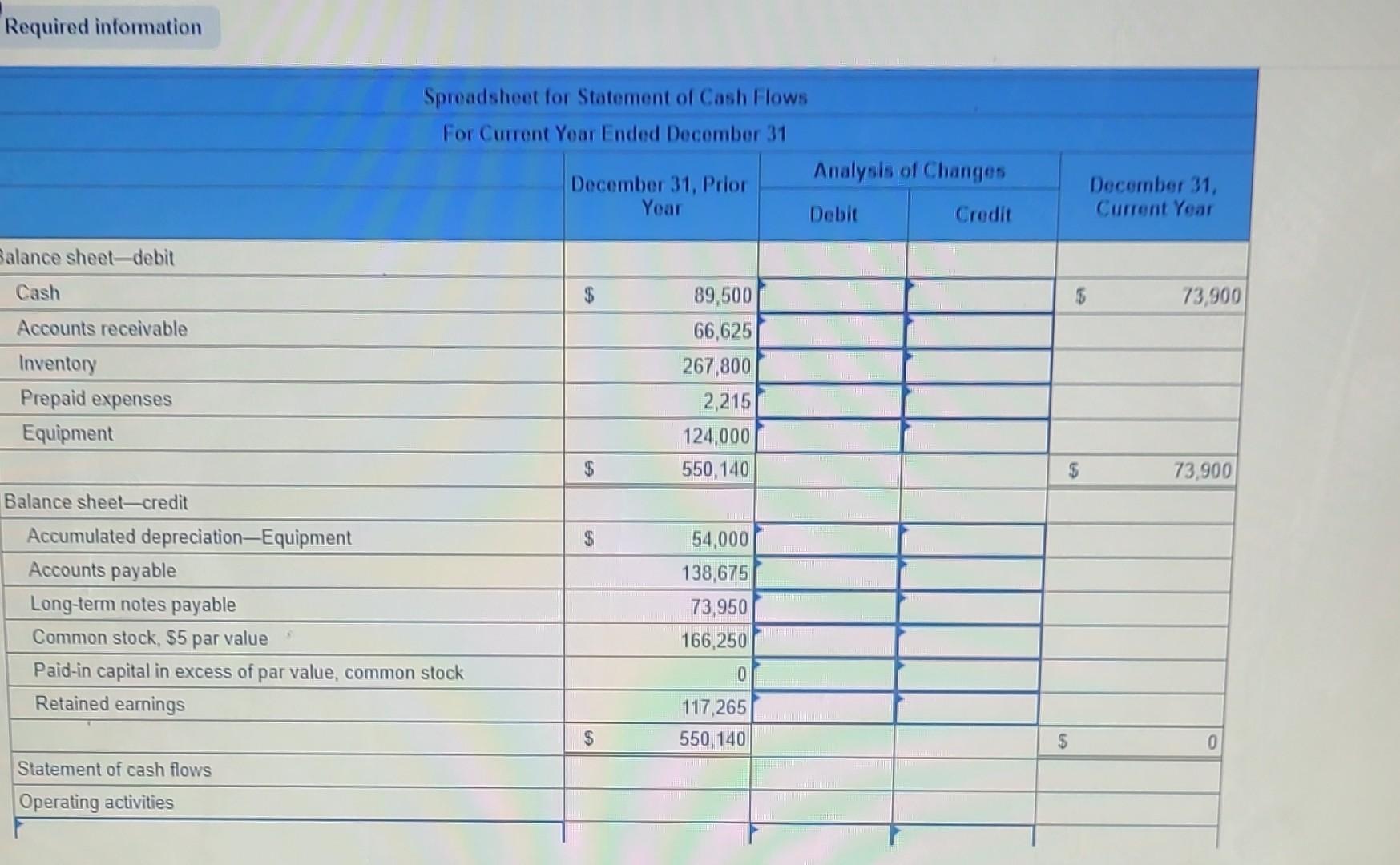Screen dimensions: 1400x865
Task: Click the Accounts payable row label
Action: (102, 570)
